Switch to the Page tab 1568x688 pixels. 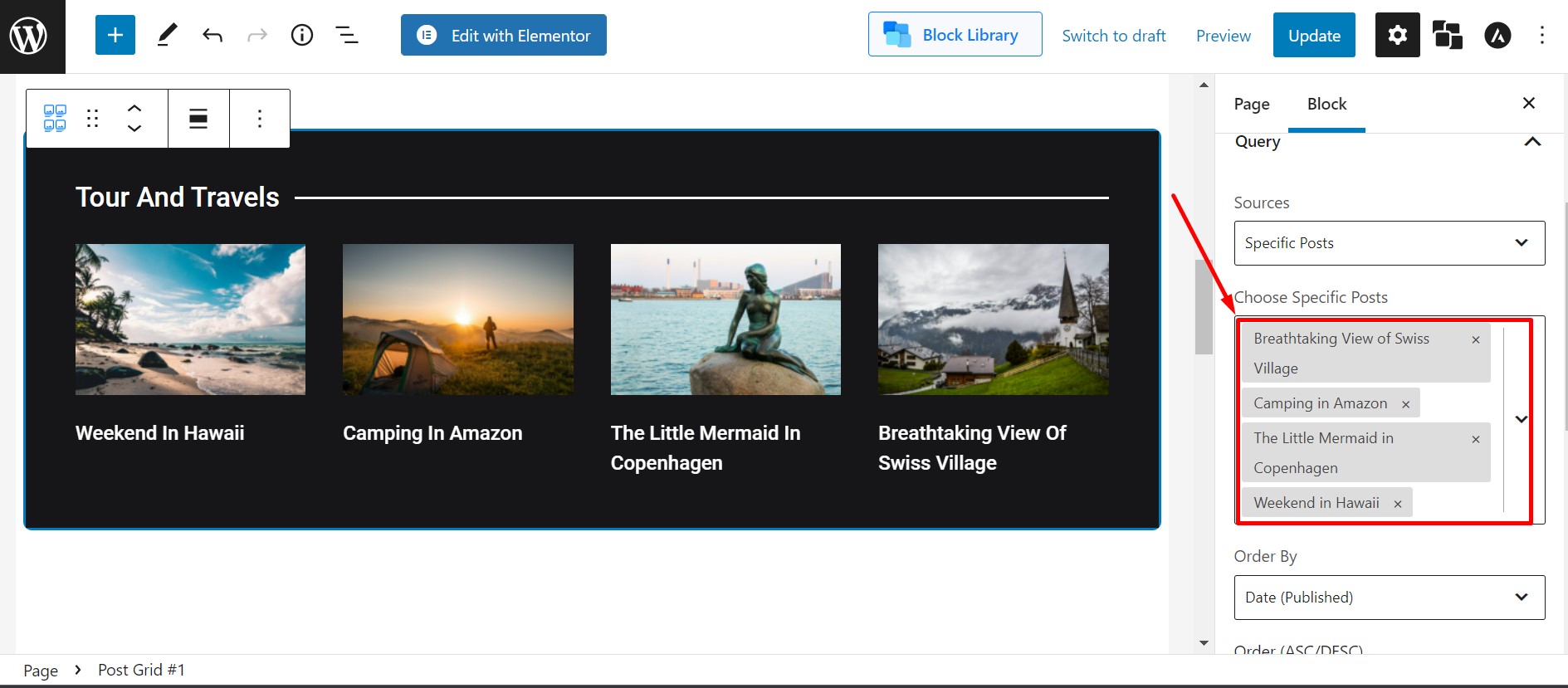[1251, 104]
